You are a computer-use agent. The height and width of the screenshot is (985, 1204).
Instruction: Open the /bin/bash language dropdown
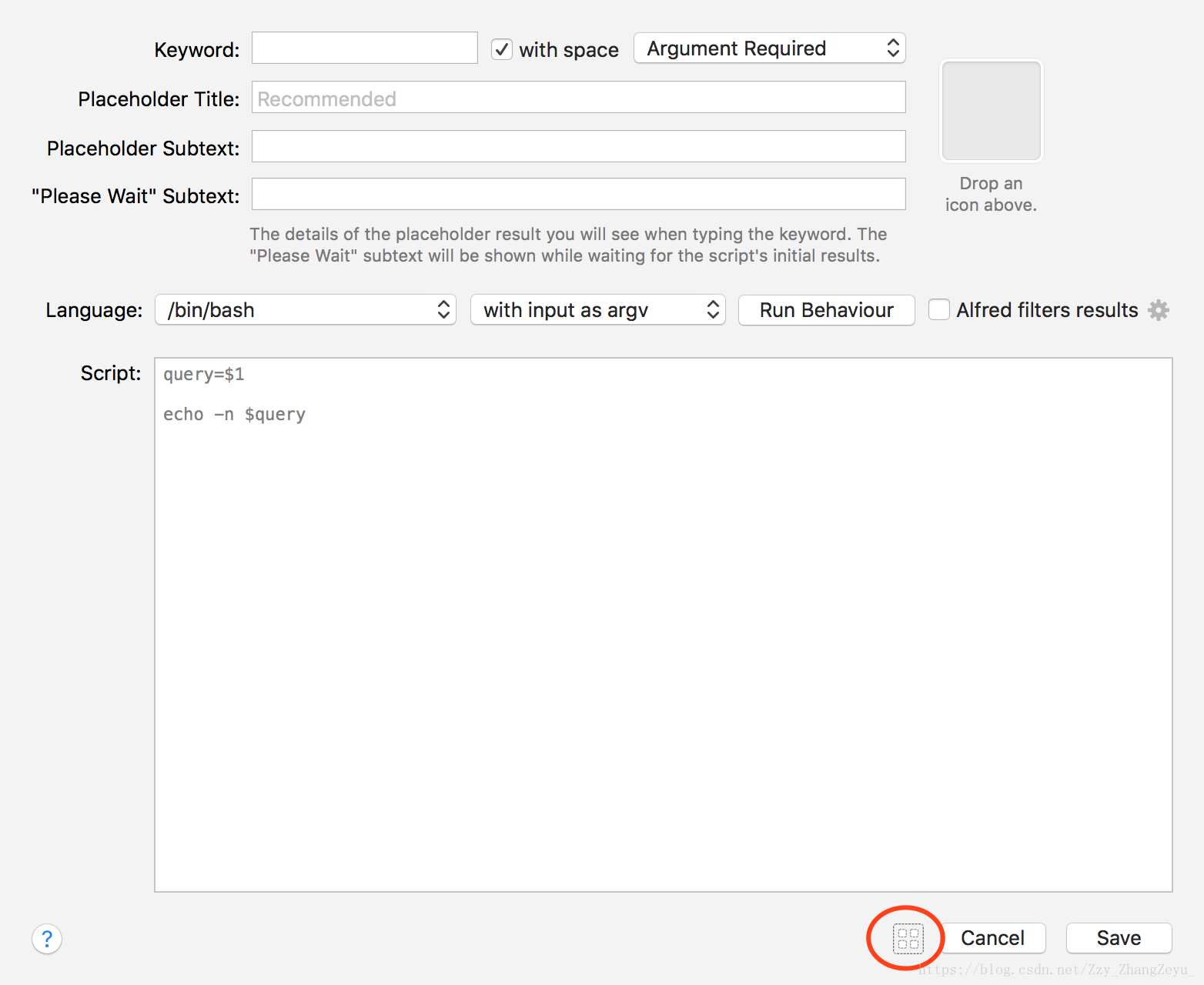306,310
